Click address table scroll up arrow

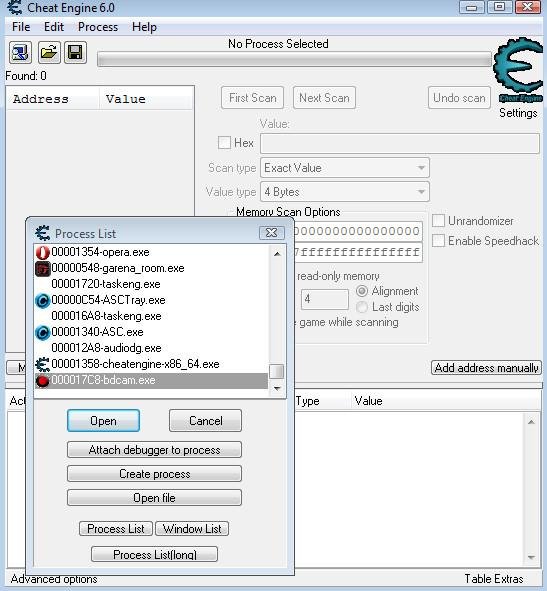(531, 422)
